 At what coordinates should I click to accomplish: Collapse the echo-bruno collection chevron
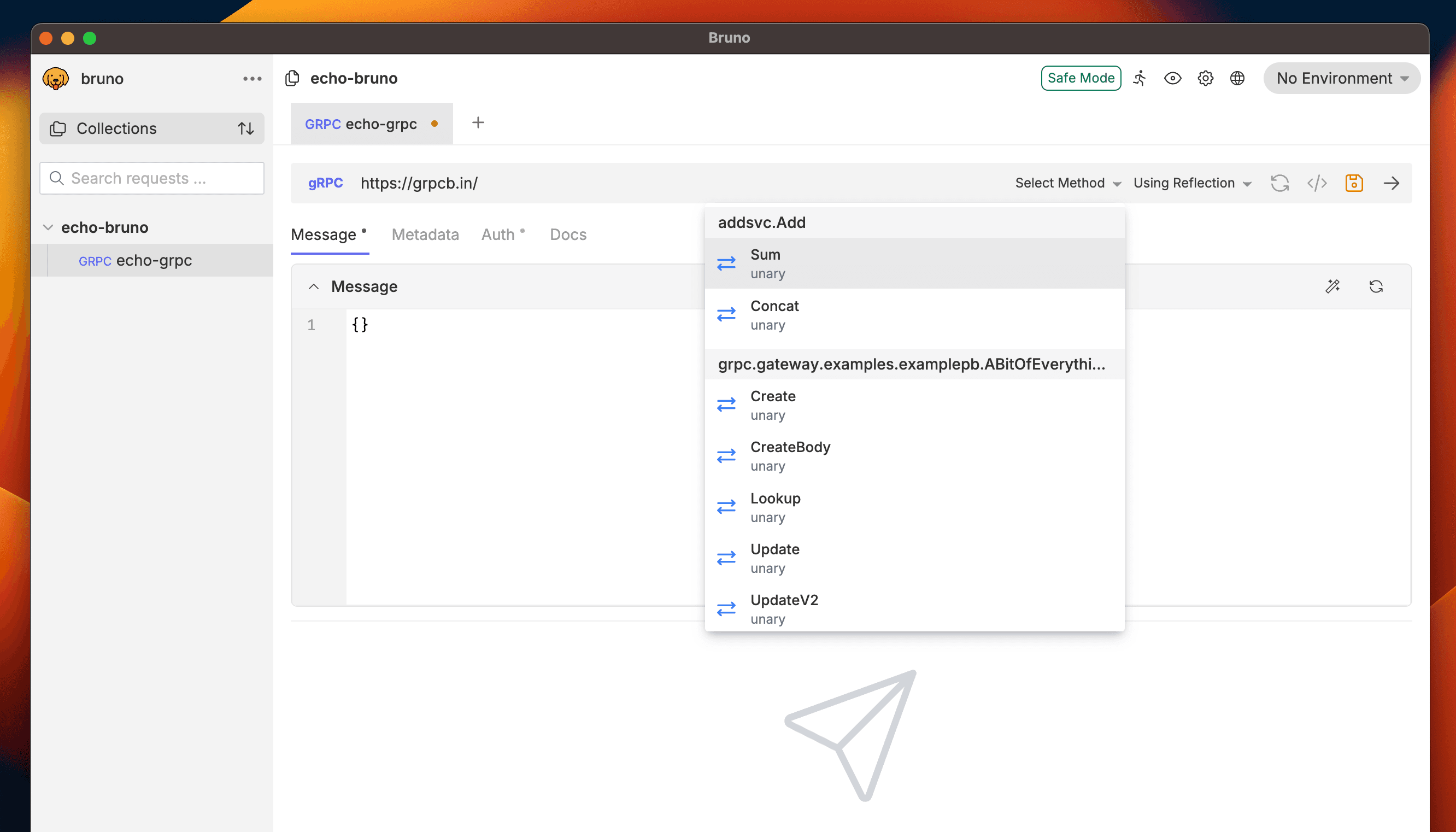pyautogui.click(x=48, y=227)
